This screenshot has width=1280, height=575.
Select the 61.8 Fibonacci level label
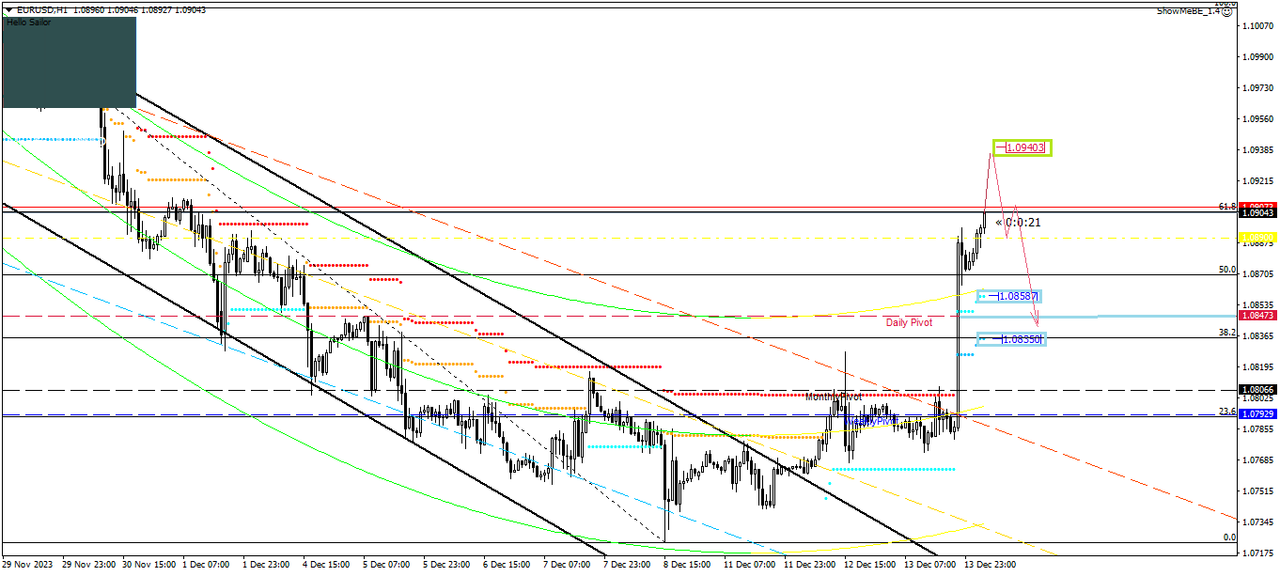click(x=1228, y=206)
